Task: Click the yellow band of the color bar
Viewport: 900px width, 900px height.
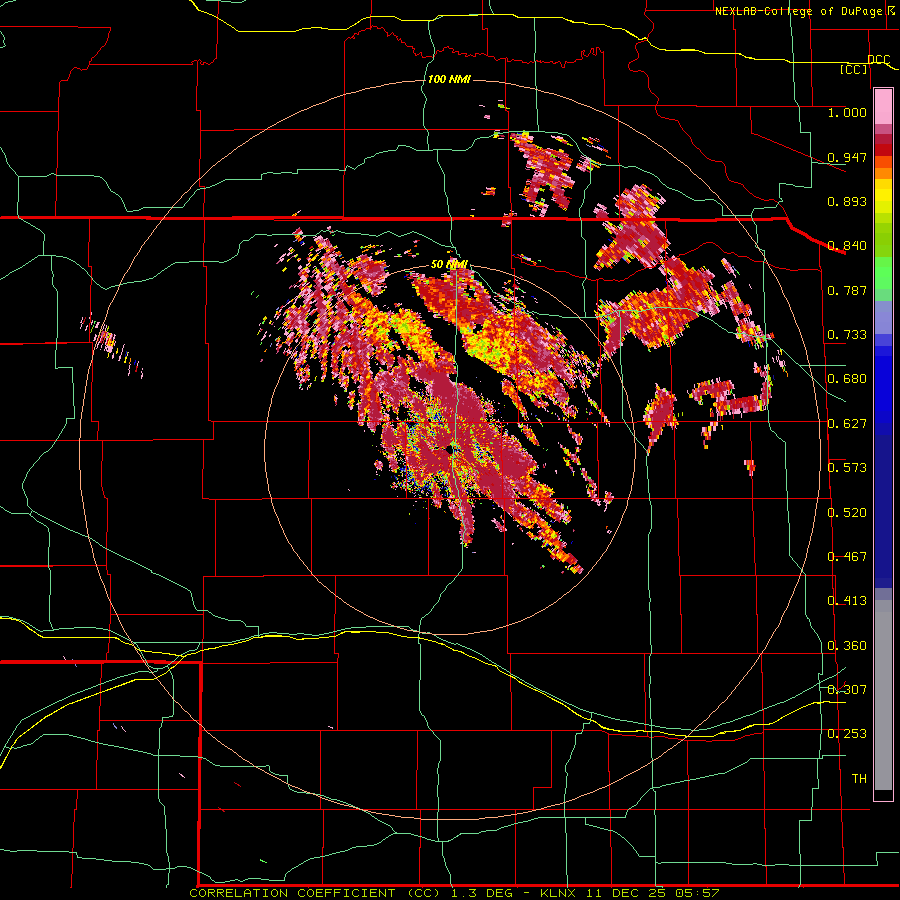Action: pyautogui.click(x=883, y=196)
